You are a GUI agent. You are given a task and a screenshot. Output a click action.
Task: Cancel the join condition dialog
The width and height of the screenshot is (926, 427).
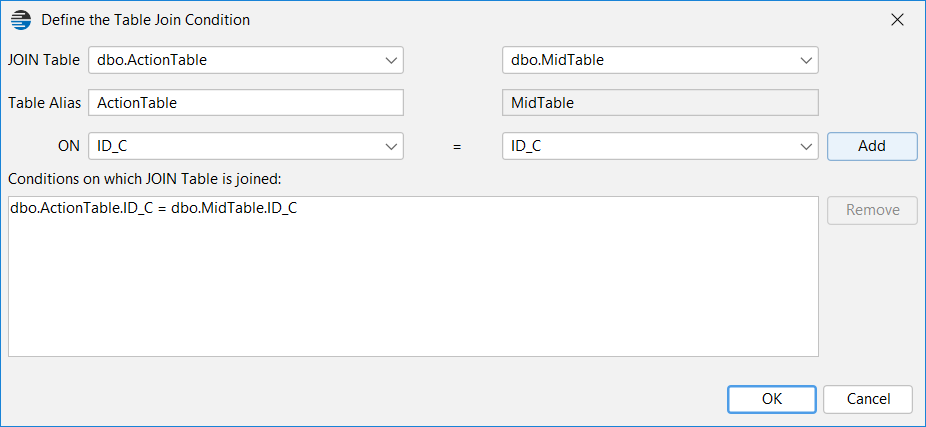pyautogui.click(x=868, y=399)
